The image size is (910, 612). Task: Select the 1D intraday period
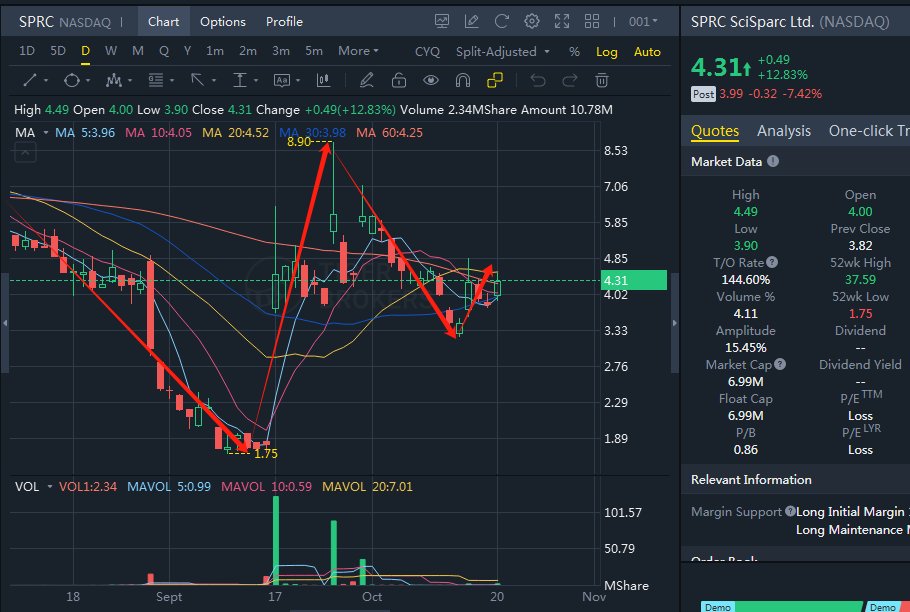[x=27, y=51]
